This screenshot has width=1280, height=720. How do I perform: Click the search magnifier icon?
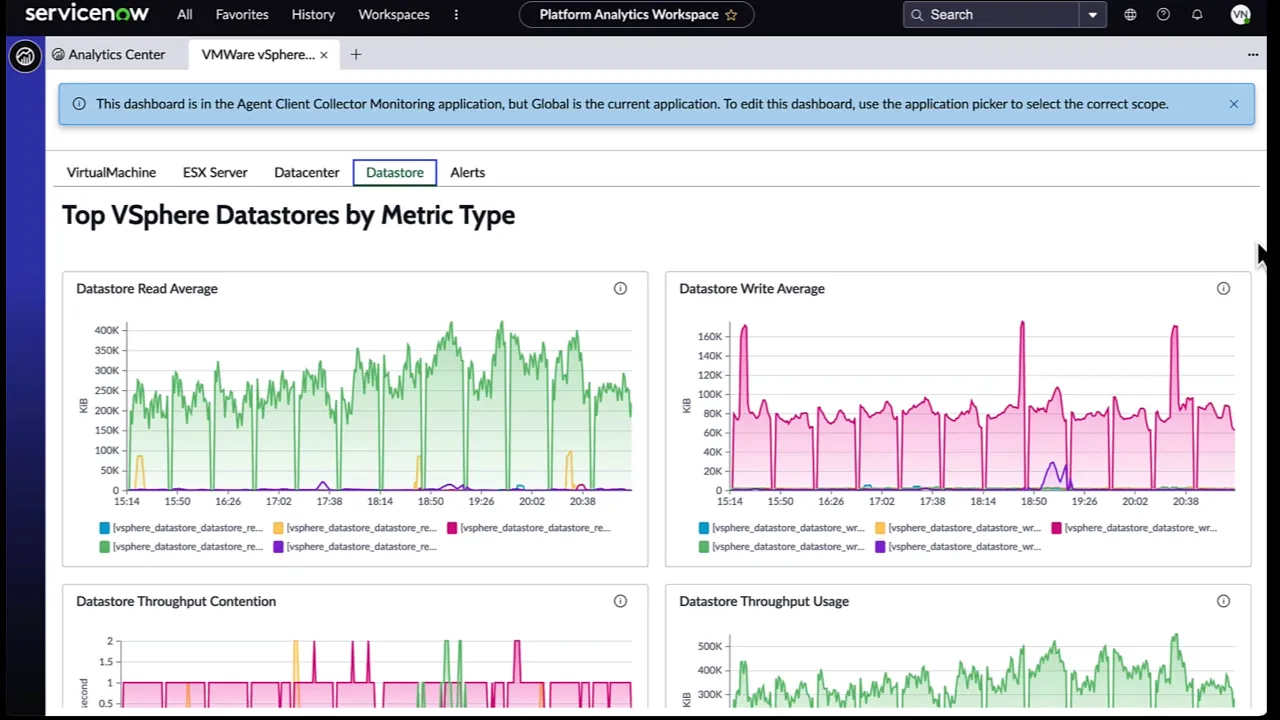[917, 14]
